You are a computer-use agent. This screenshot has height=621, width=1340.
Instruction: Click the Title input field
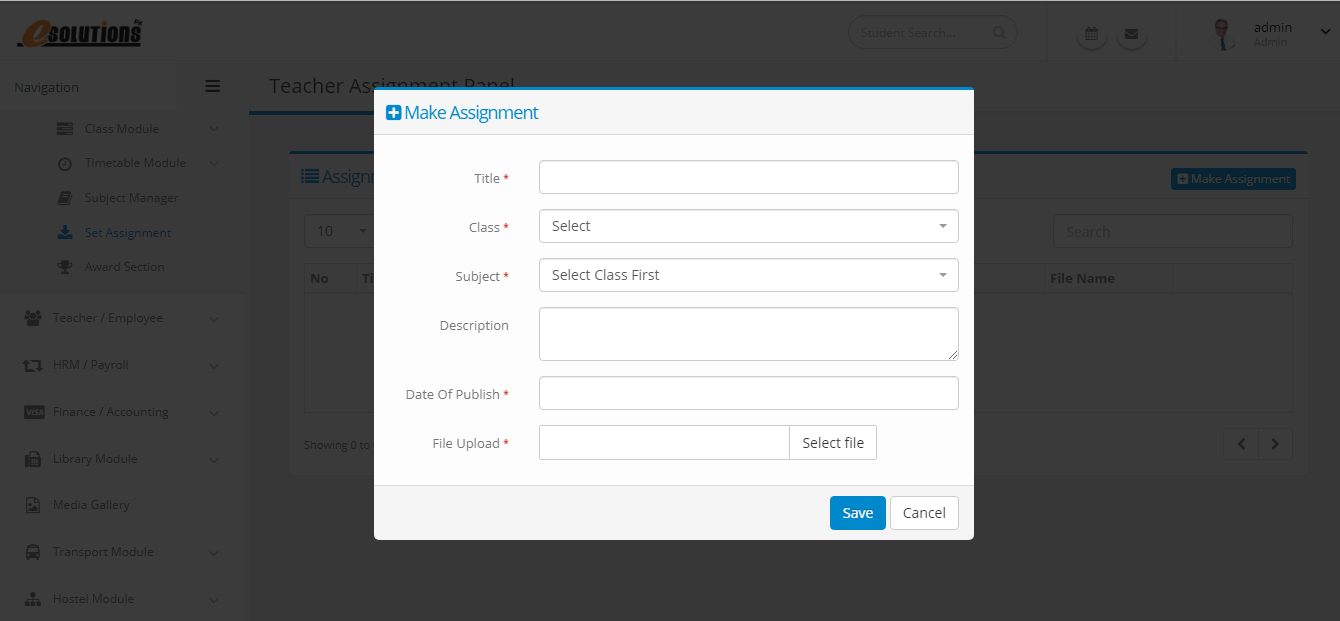(748, 177)
